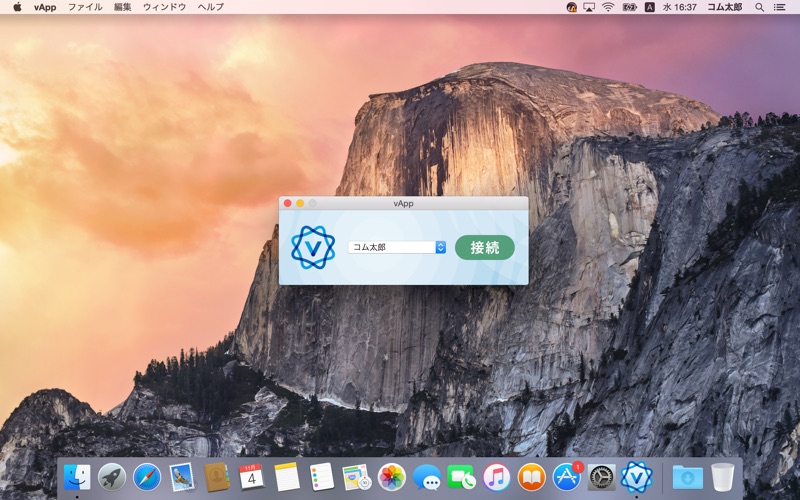Image resolution: width=800 pixels, height=500 pixels.
Task: Open the vApp application menu
Action: click(45, 7)
